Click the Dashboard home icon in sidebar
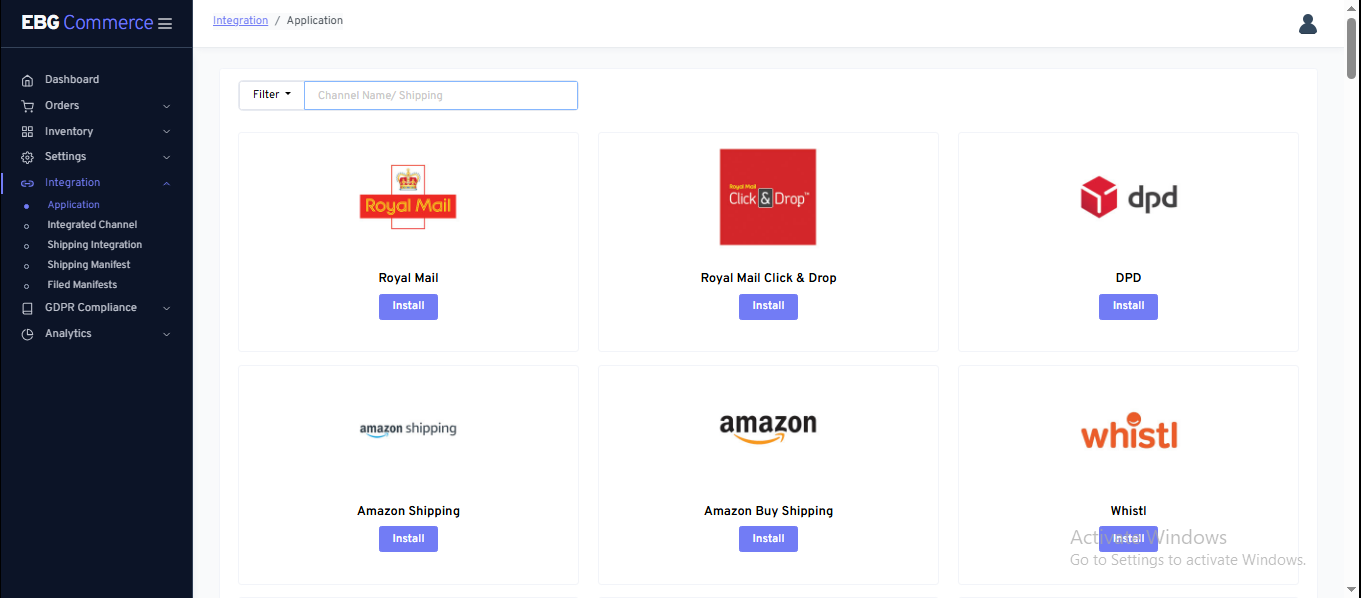 27,80
